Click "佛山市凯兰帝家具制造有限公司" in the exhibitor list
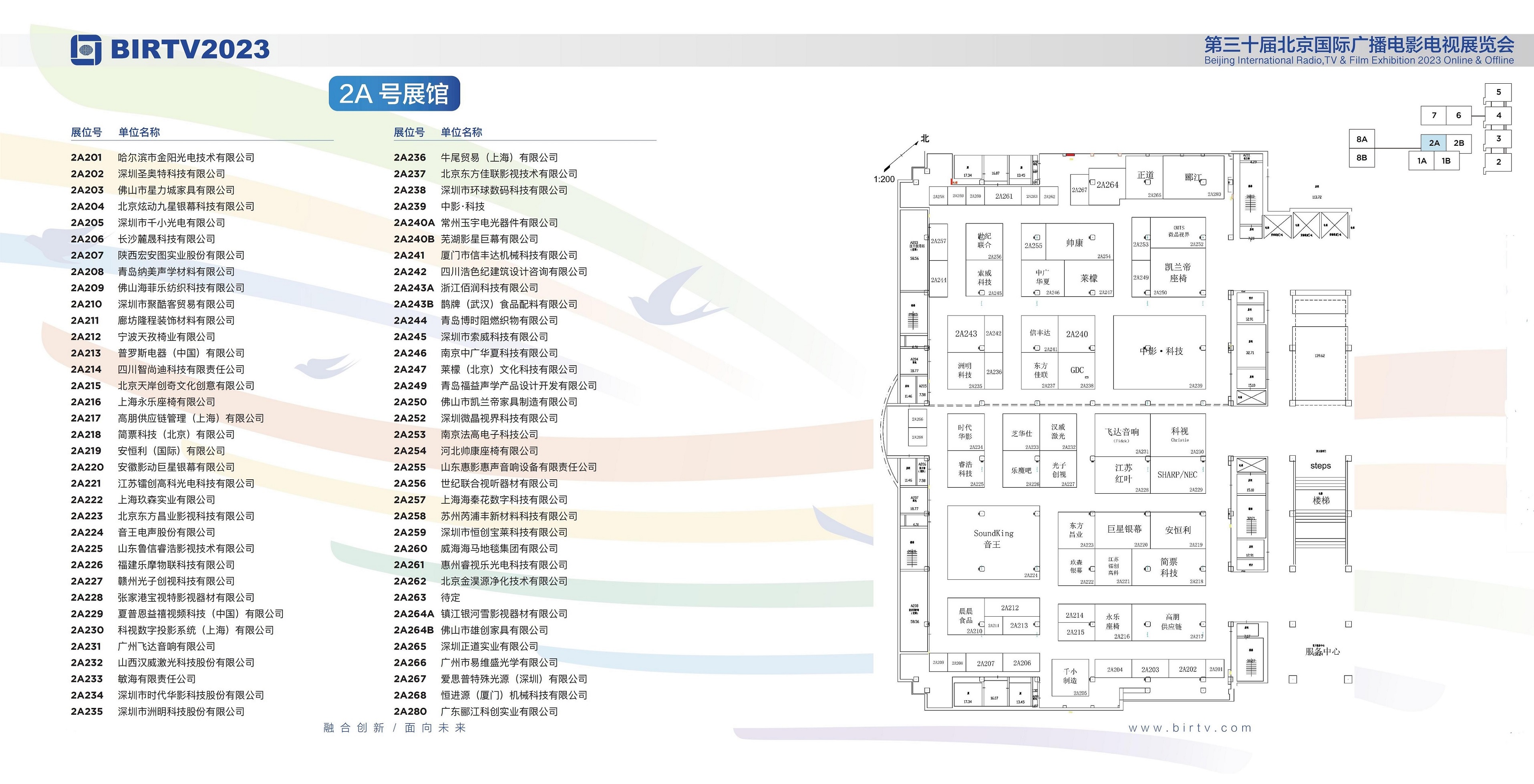The width and height of the screenshot is (1534, 784). pos(509,402)
